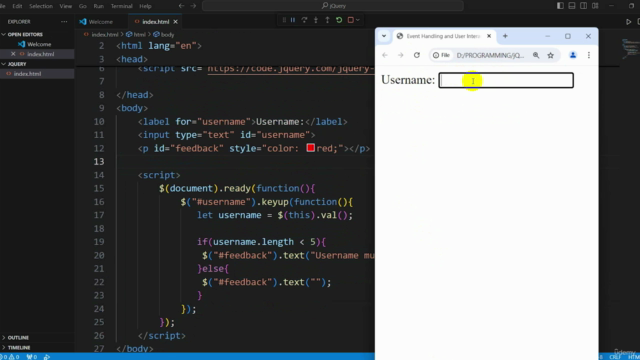Image resolution: width=640 pixels, height=360 pixels.
Task: Expand the Timeline section
Action: 19,348
